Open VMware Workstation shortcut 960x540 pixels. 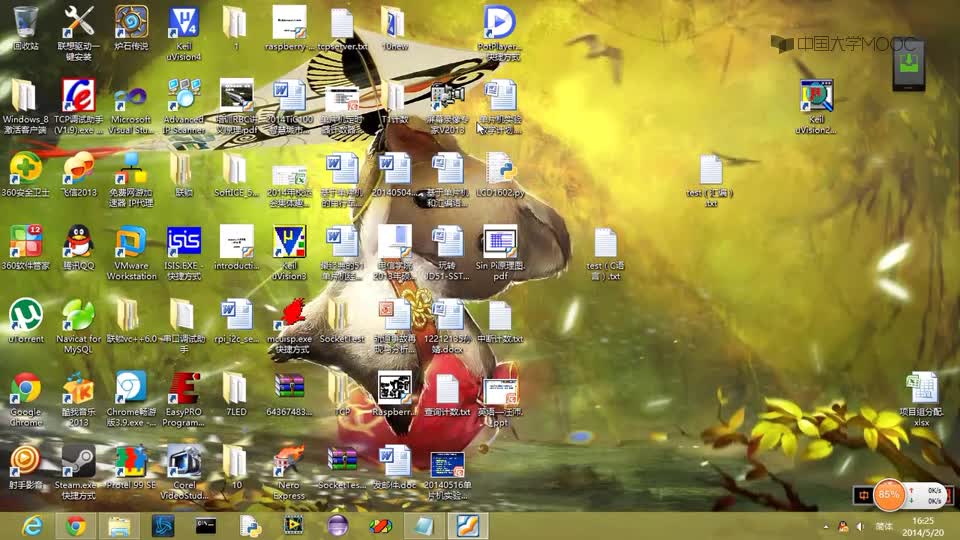(131, 252)
